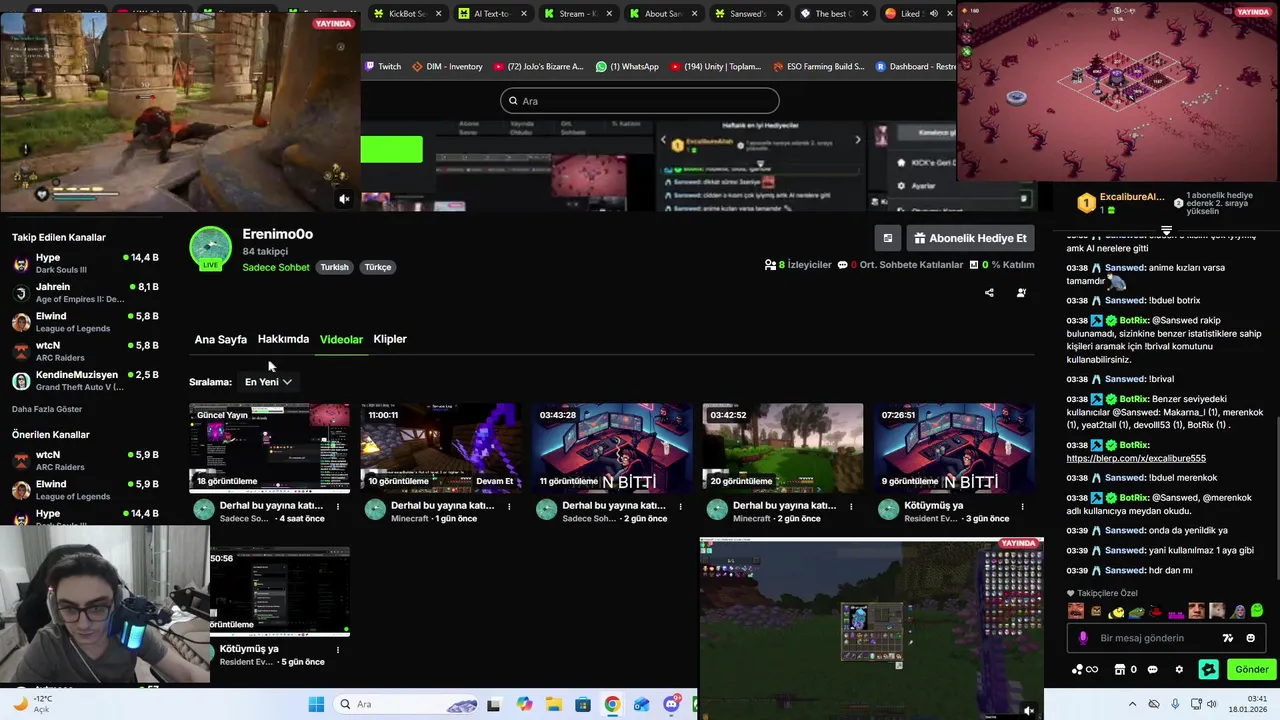Image resolution: width=1280 pixels, height=720 pixels.
Task: Expand Daha Fazla Göster in followed channels
Action: pyautogui.click(x=47, y=409)
